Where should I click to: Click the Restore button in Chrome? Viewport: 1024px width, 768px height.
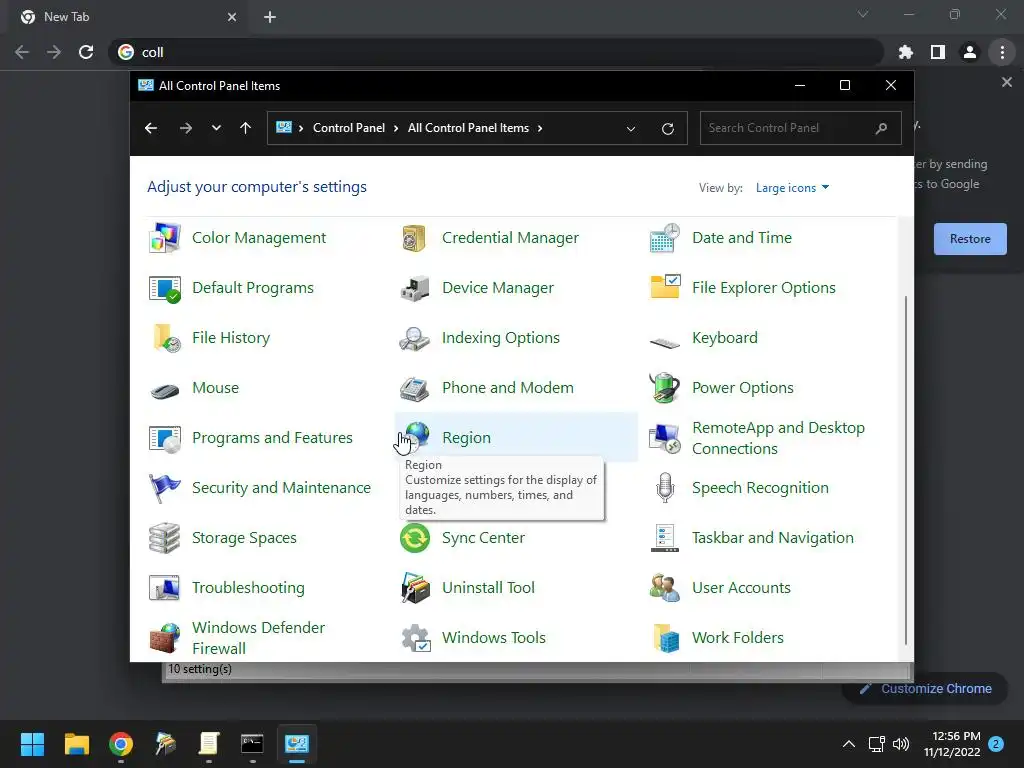tap(970, 239)
